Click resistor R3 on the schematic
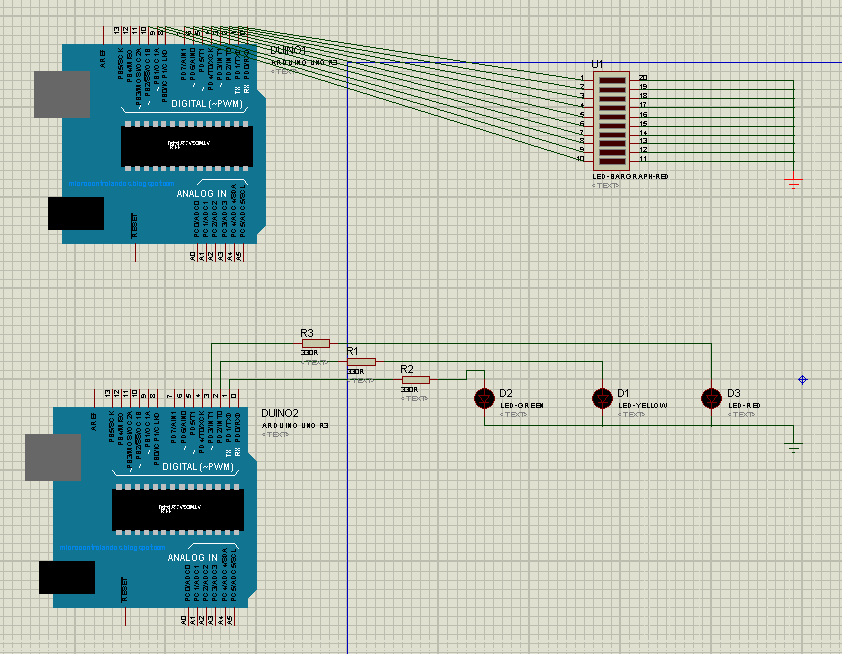 point(314,342)
